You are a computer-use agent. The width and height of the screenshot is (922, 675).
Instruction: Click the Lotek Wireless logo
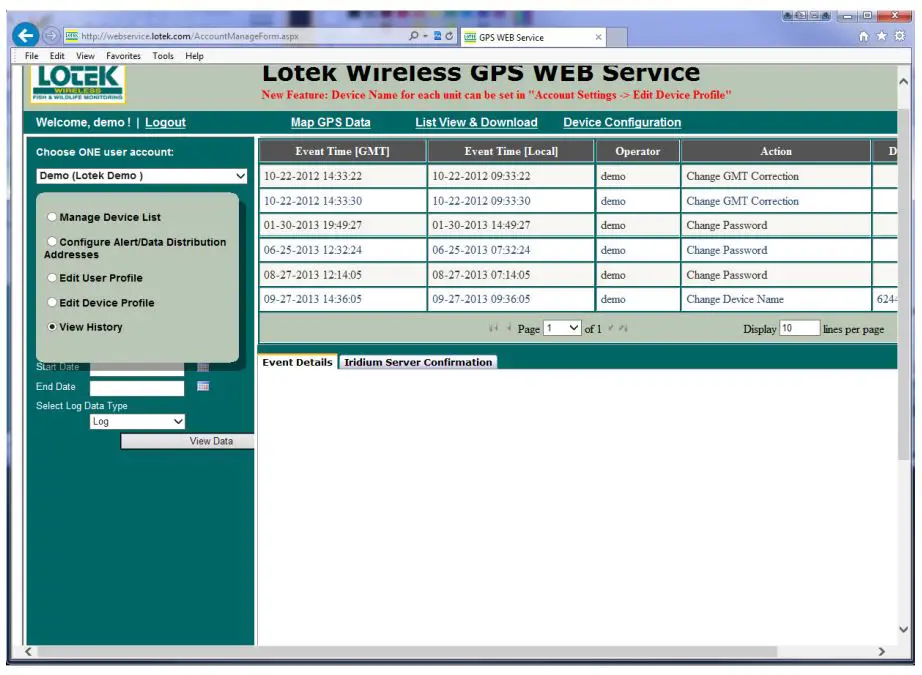75,82
